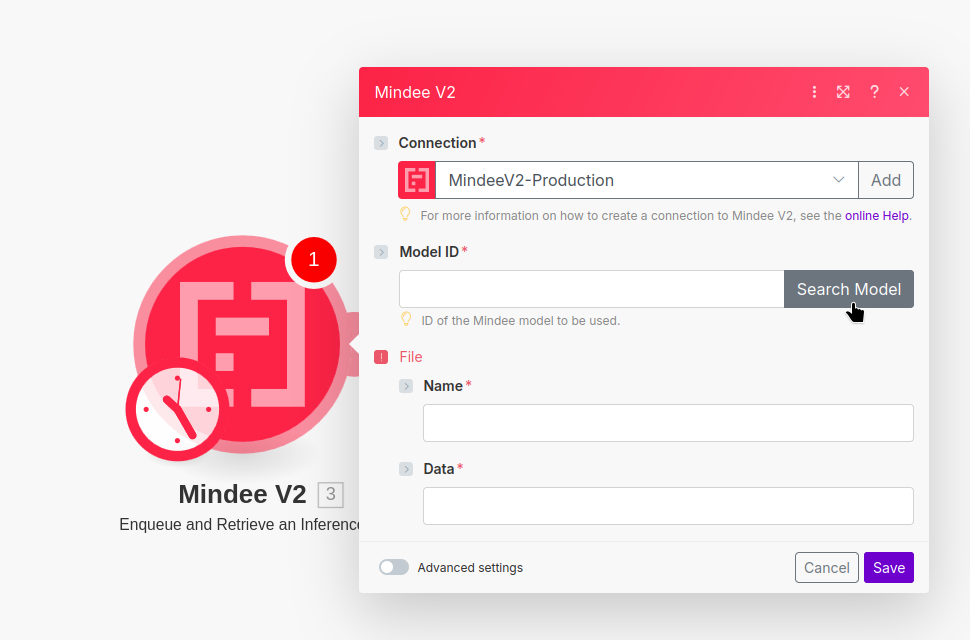Expand the Model ID section chevron

click(x=381, y=252)
